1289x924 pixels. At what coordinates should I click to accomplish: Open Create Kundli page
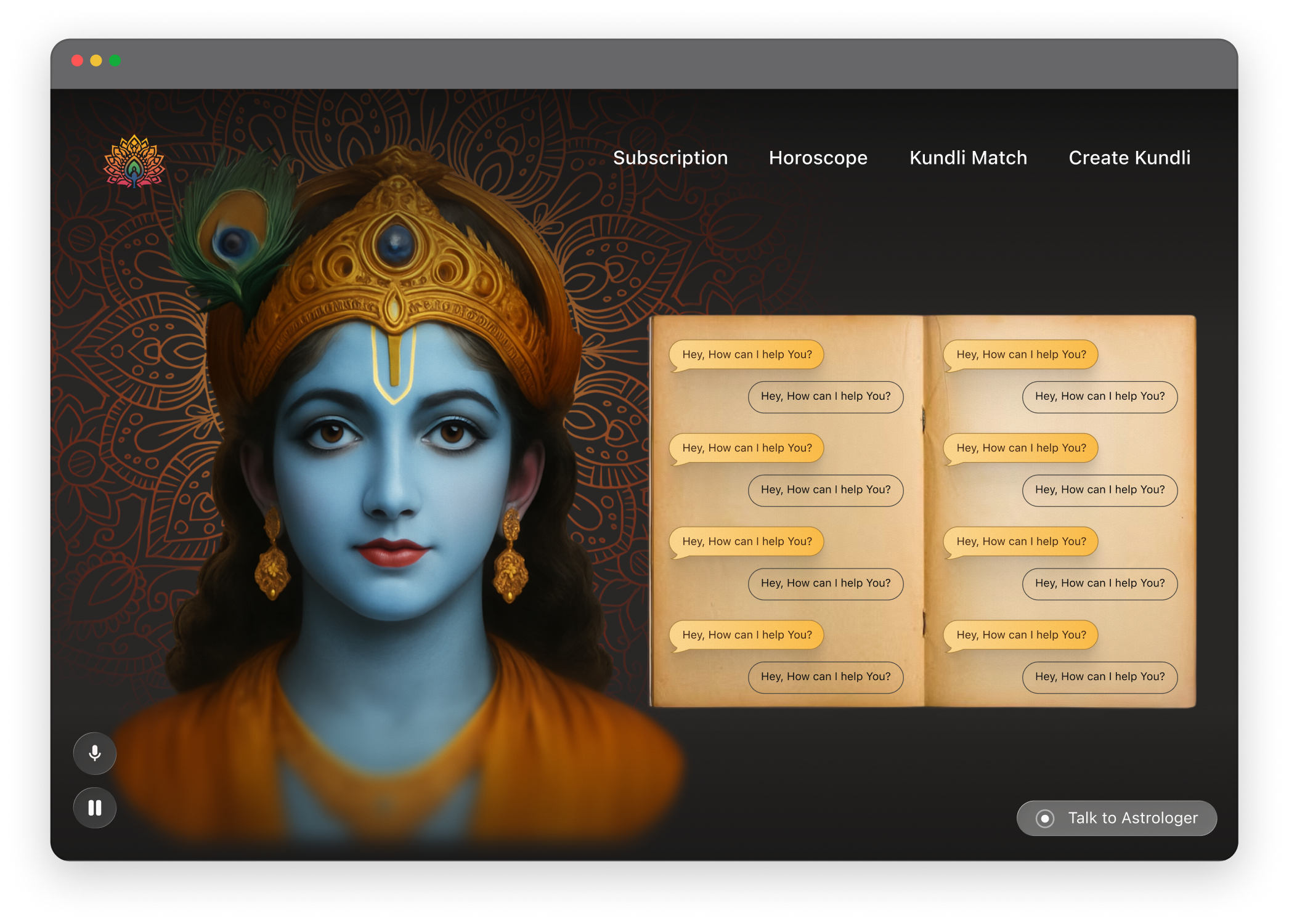[x=1130, y=158]
